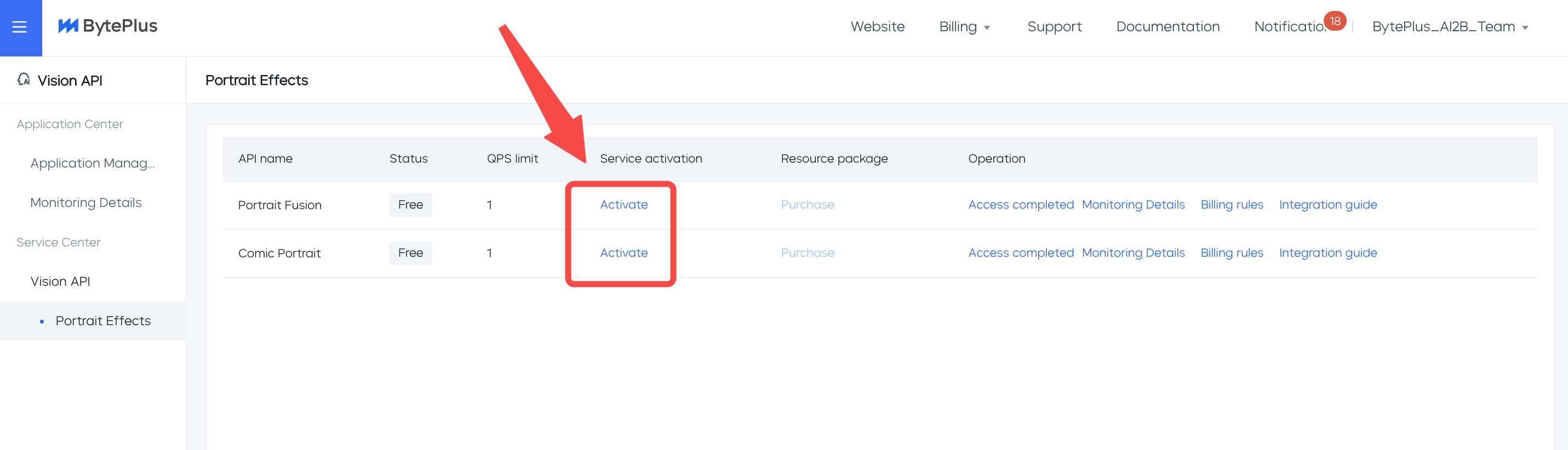
Task: Activate the Portrait Fusion service
Action: click(624, 204)
